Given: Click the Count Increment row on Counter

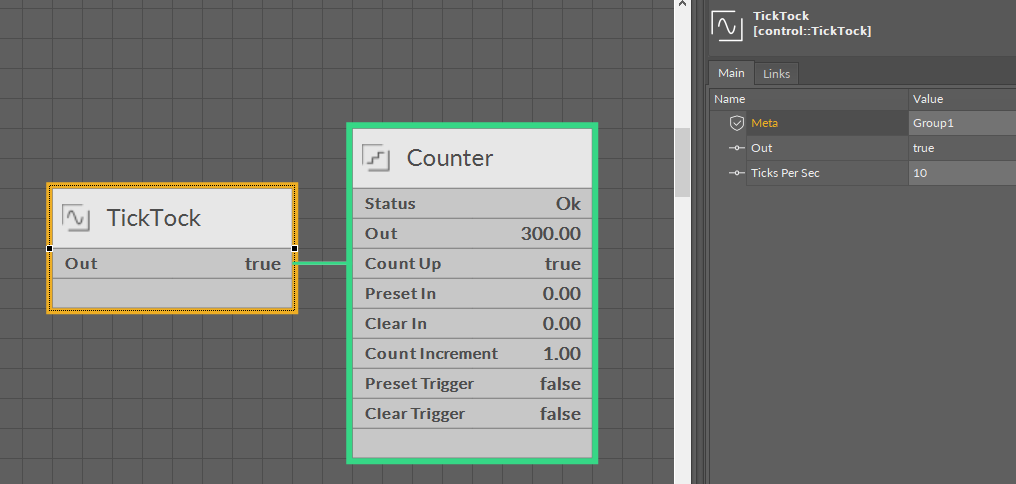Looking at the screenshot, I should click(x=472, y=354).
